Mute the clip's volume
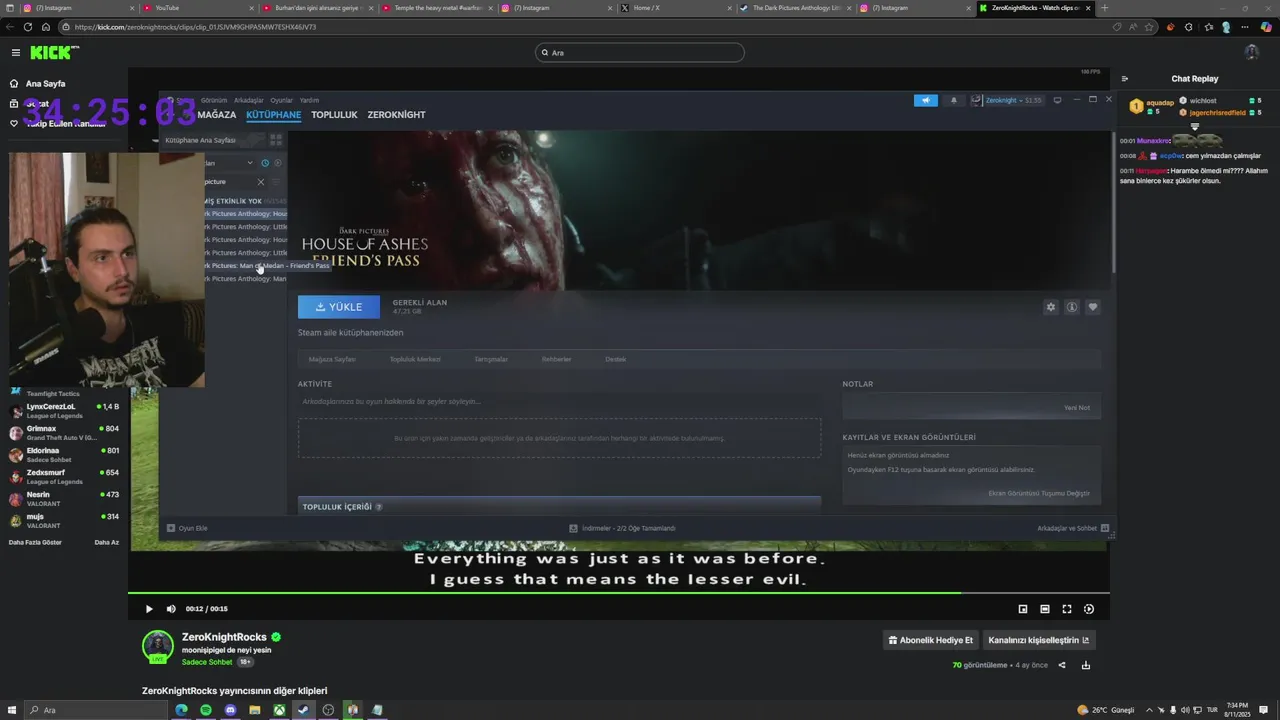The width and height of the screenshot is (1280, 720). 171,609
